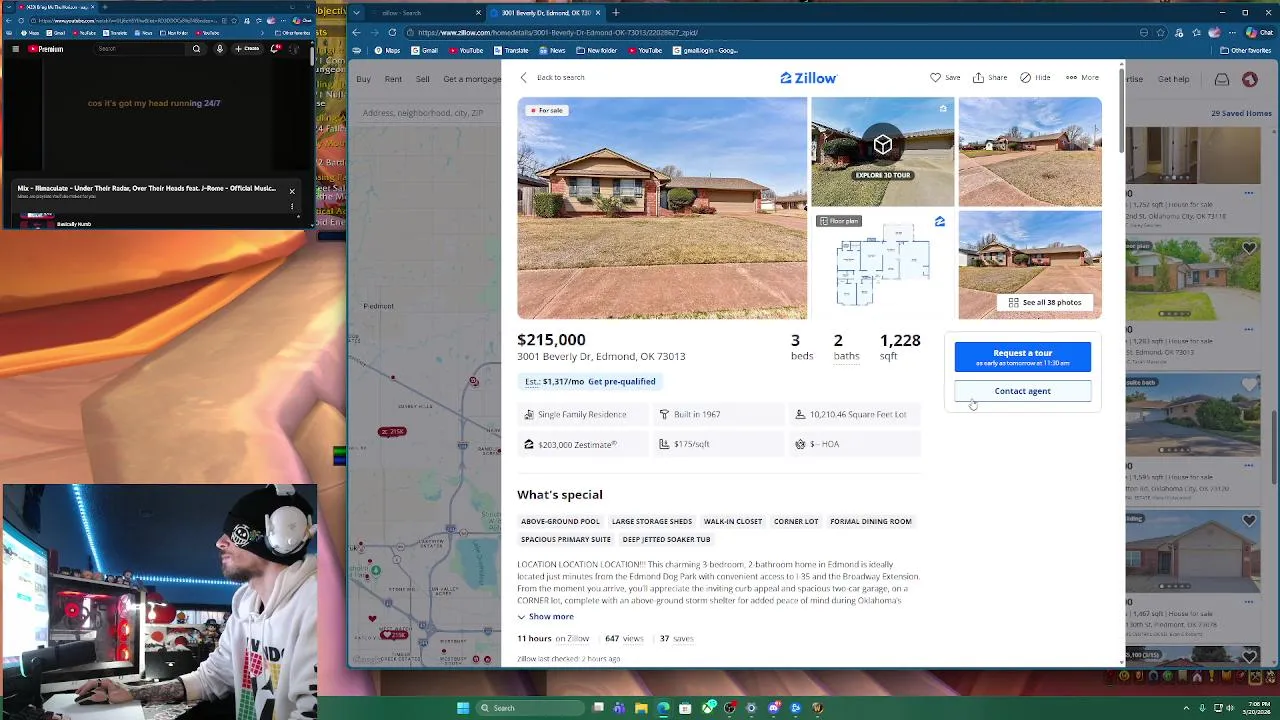Click the YouTube Create button
Screen dimensions: 1280x720
pyautogui.click(x=248, y=48)
